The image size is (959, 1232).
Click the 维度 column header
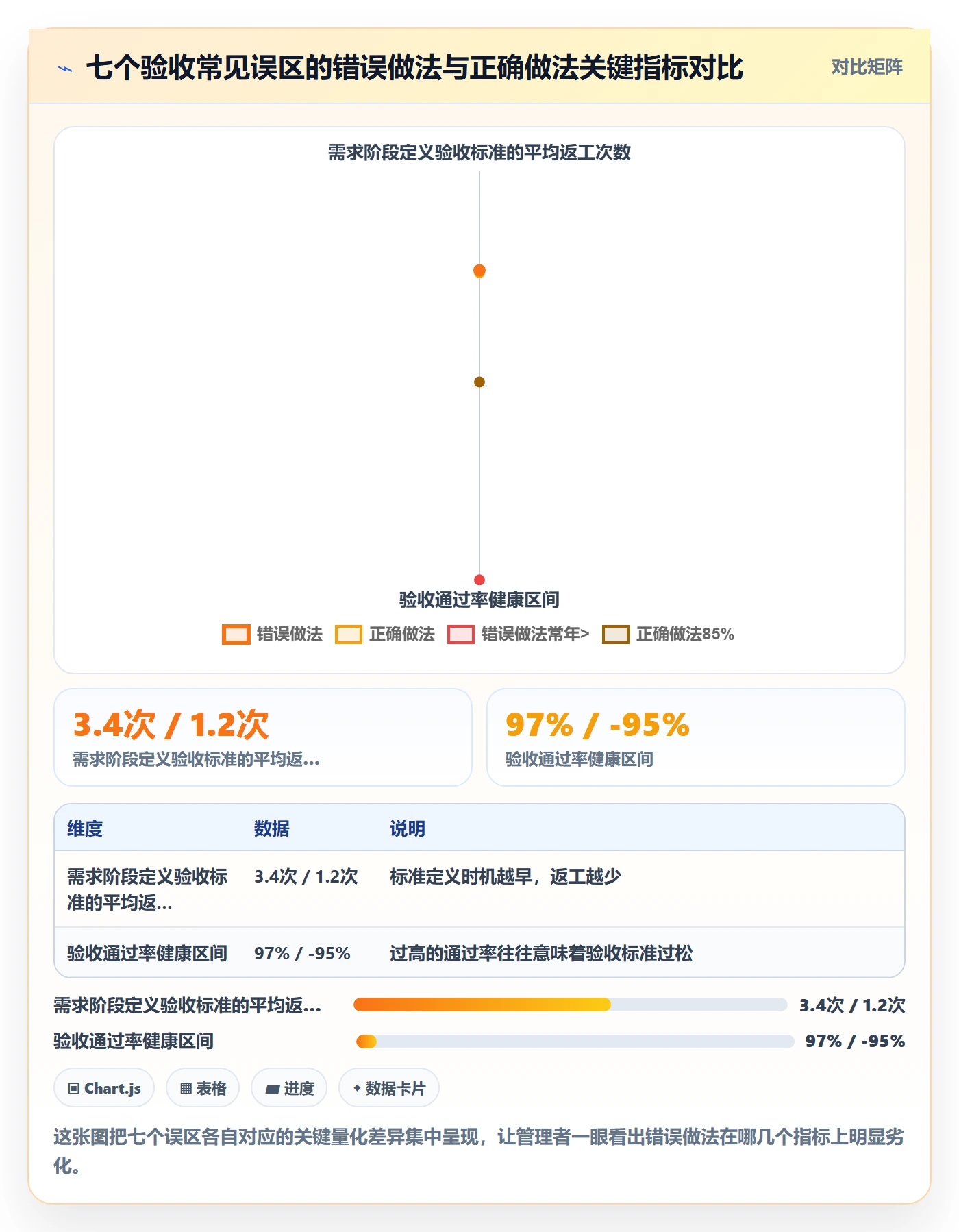(85, 828)
